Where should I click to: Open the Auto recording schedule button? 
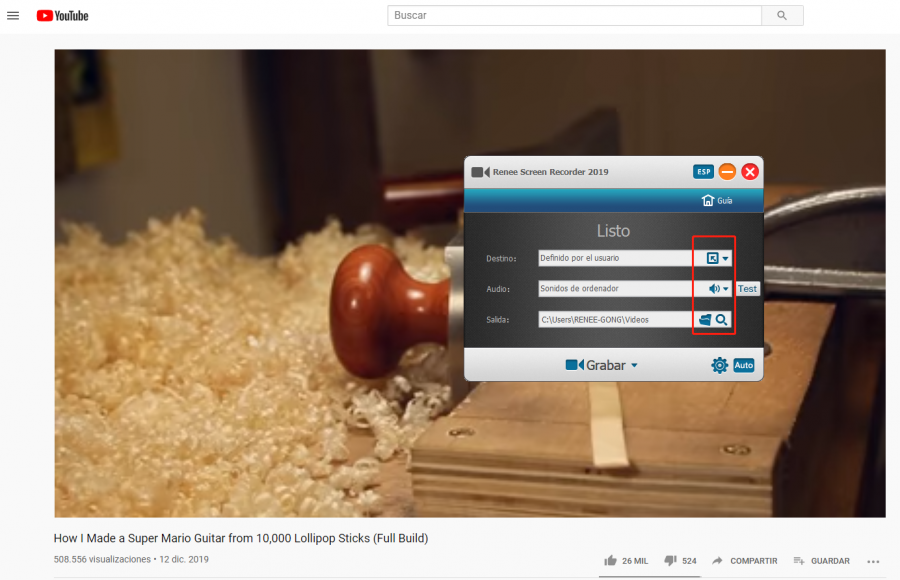[744, 365]
